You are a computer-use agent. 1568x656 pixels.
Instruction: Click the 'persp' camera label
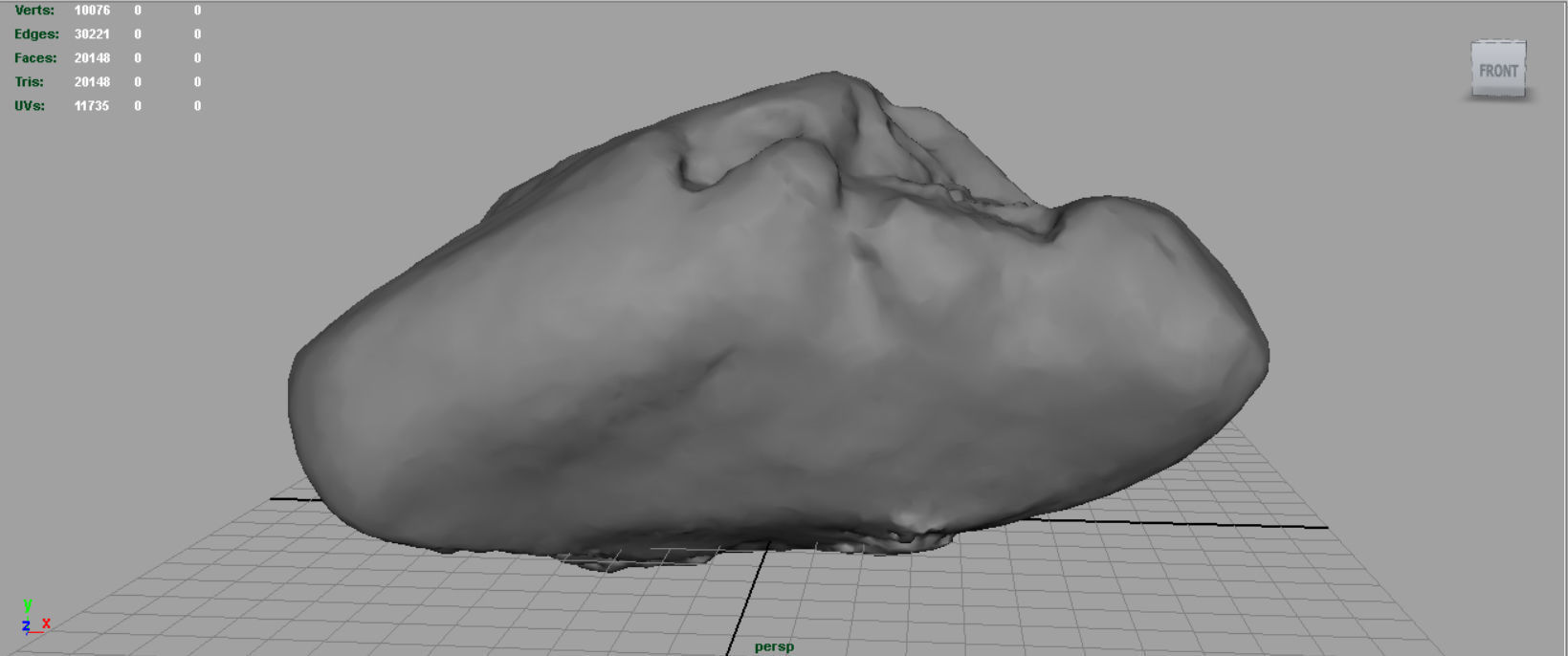(774, 646)
